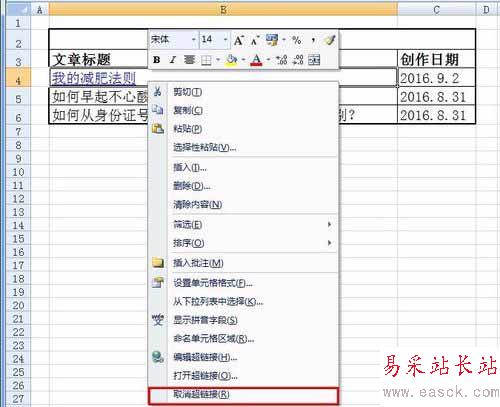Choose 复制(C) from context menu
The height and width of the screenshot is (407, 500).
pos(243,110)
